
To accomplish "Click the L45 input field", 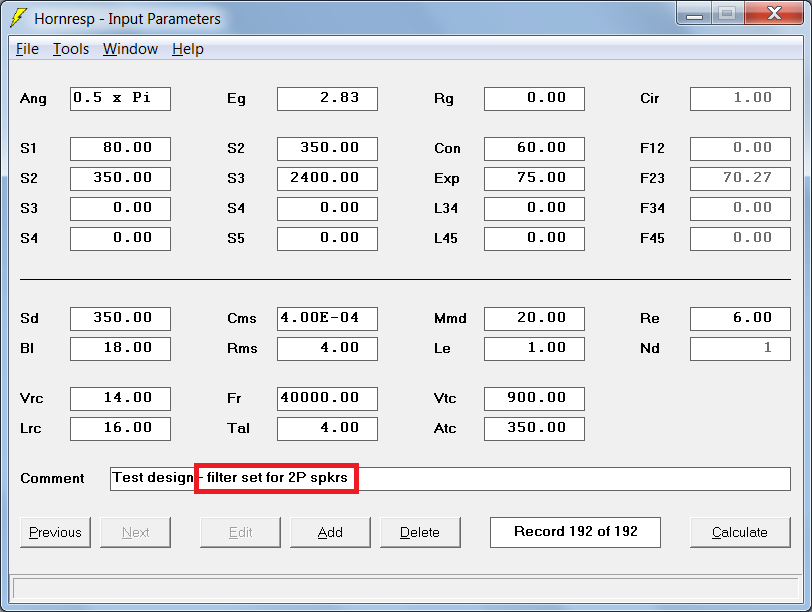I will pyautogui.click(x=534, y=239).
